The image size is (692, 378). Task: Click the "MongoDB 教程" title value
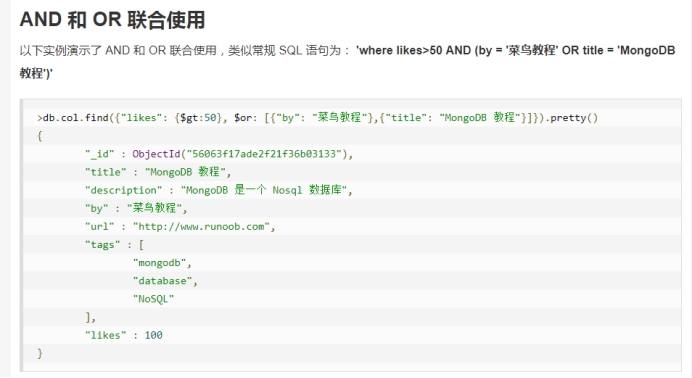pos(186,172)
